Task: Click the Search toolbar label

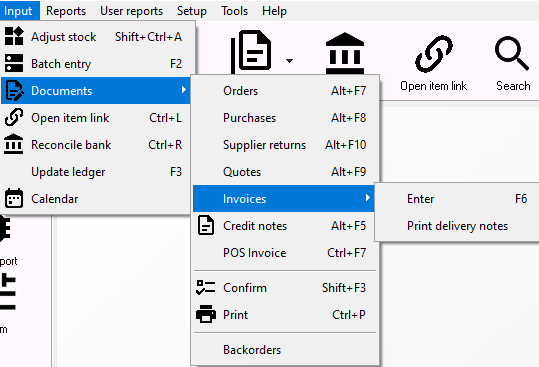Action: pyautogui.click(x=513, y=86)
